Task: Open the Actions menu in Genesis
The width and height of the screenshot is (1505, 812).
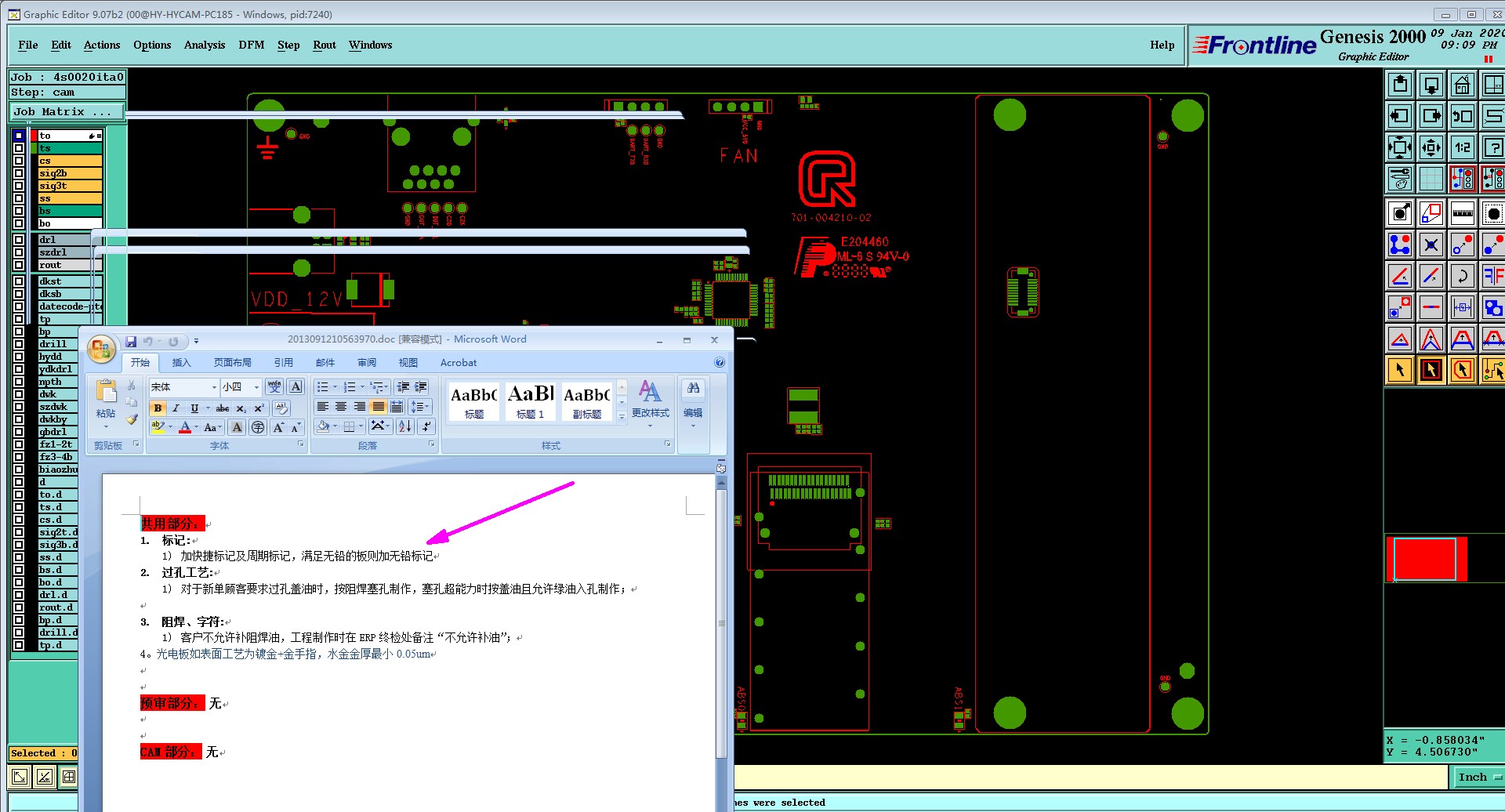Action: (102, 45)
